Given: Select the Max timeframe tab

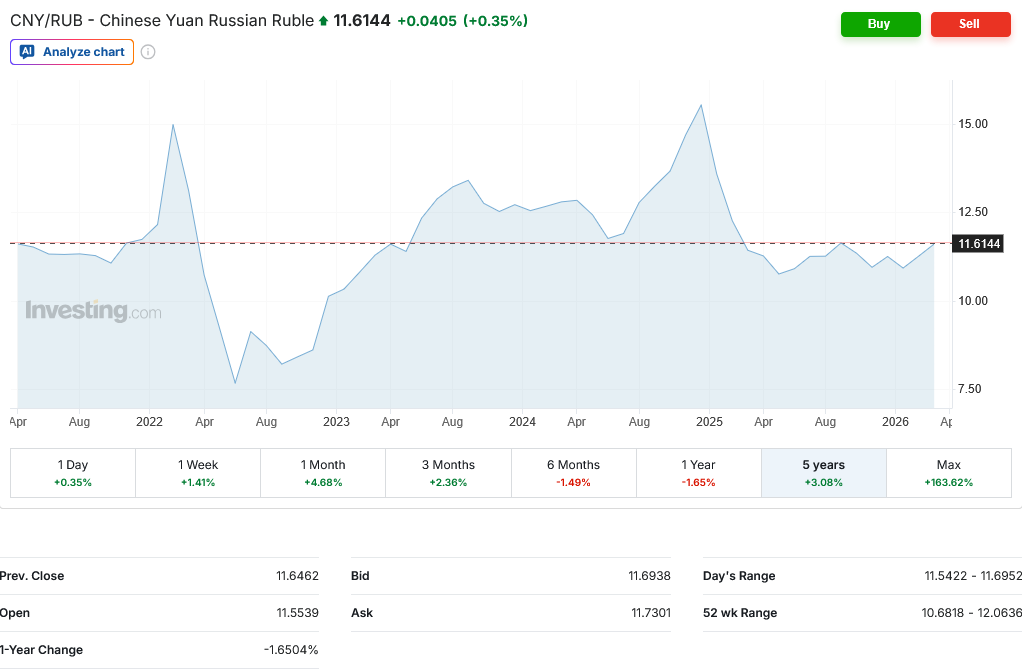Looking at the screenshot, I should (x=949, y=473).
